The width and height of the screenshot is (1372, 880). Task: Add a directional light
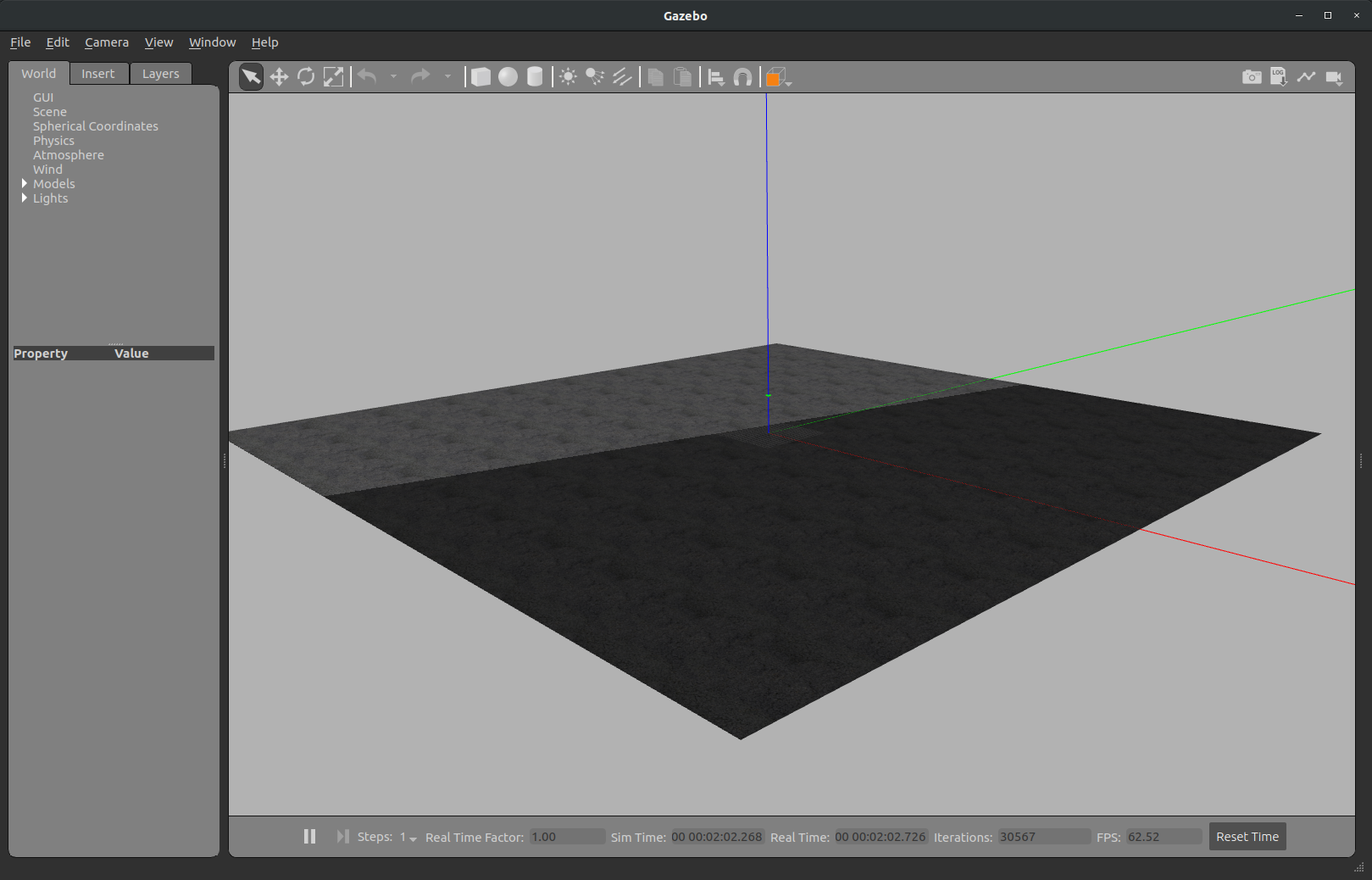(x=622, y=77)
